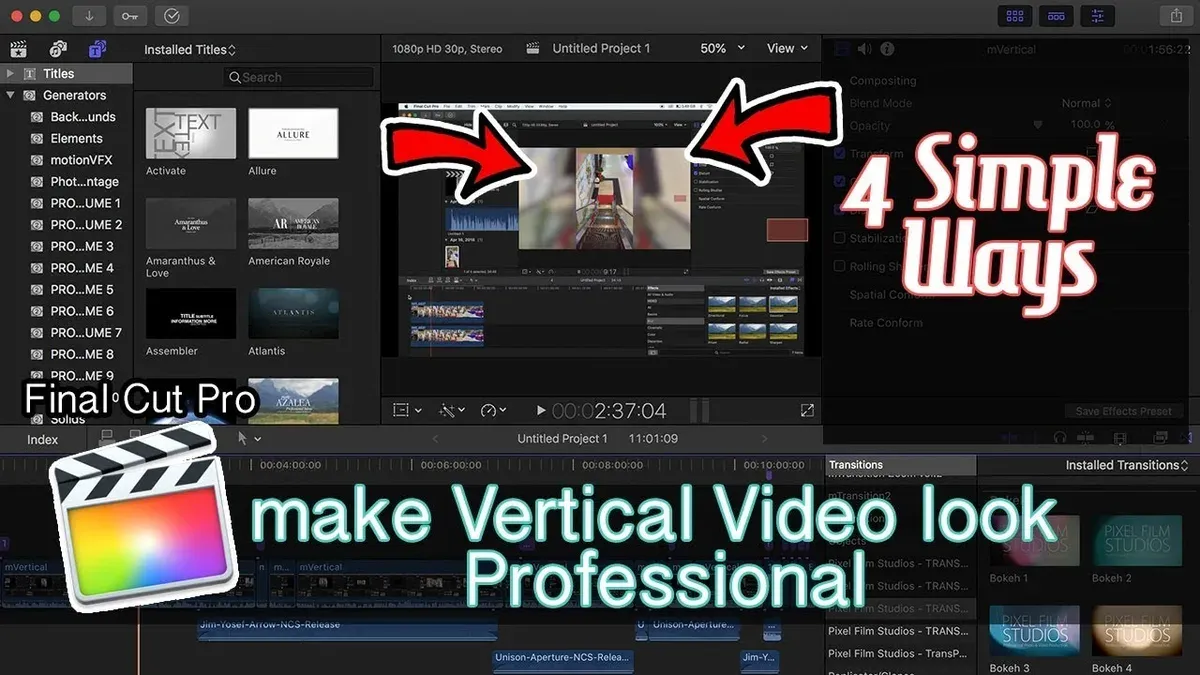Select the Allure title thumbnail
Screen dimensions: 1200x675
293,134
